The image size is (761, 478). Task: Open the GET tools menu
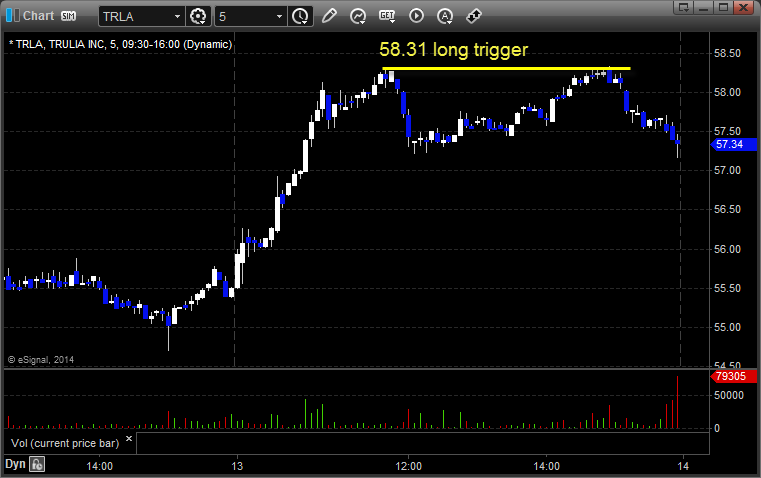[387, 16]
